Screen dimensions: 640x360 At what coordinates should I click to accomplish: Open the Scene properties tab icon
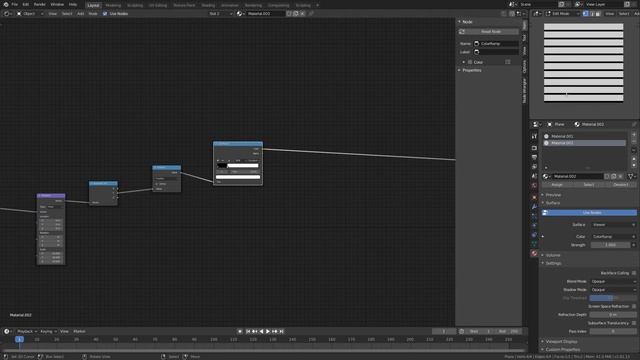534,176
